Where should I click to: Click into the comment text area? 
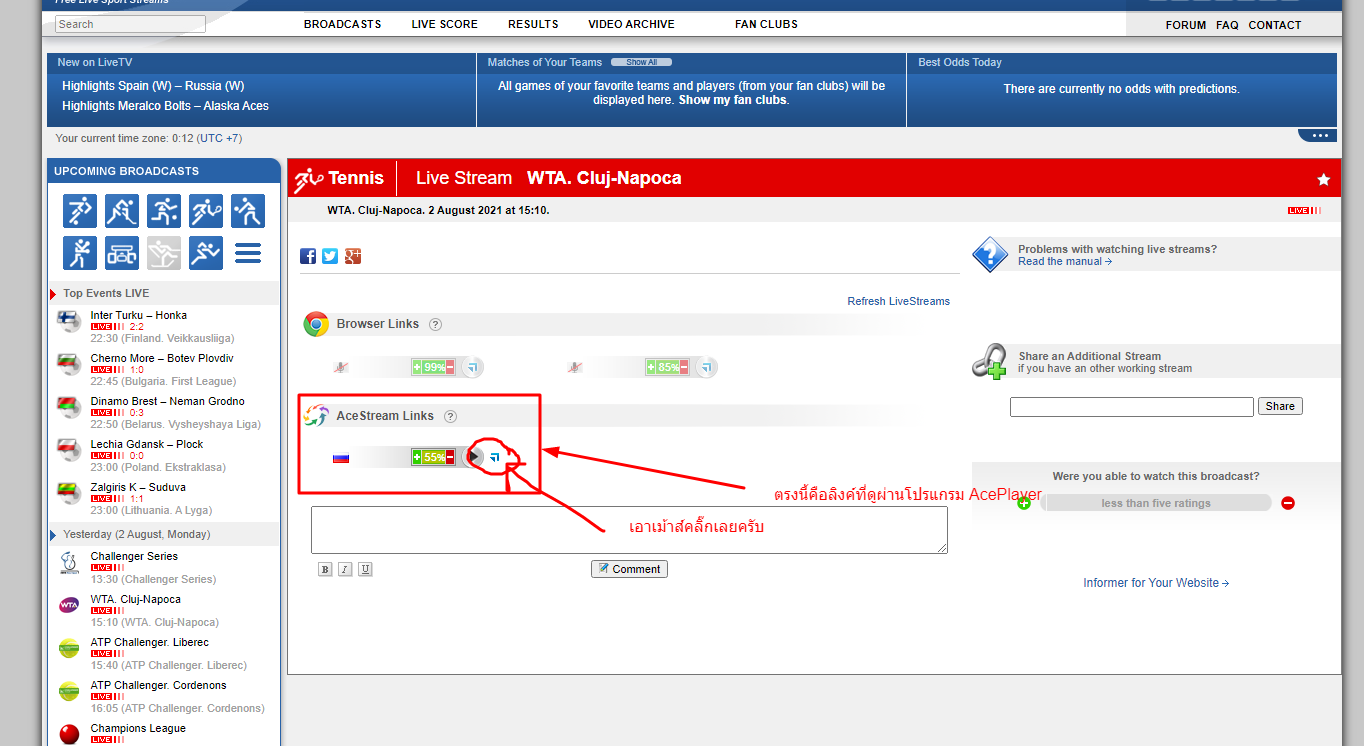629,530
